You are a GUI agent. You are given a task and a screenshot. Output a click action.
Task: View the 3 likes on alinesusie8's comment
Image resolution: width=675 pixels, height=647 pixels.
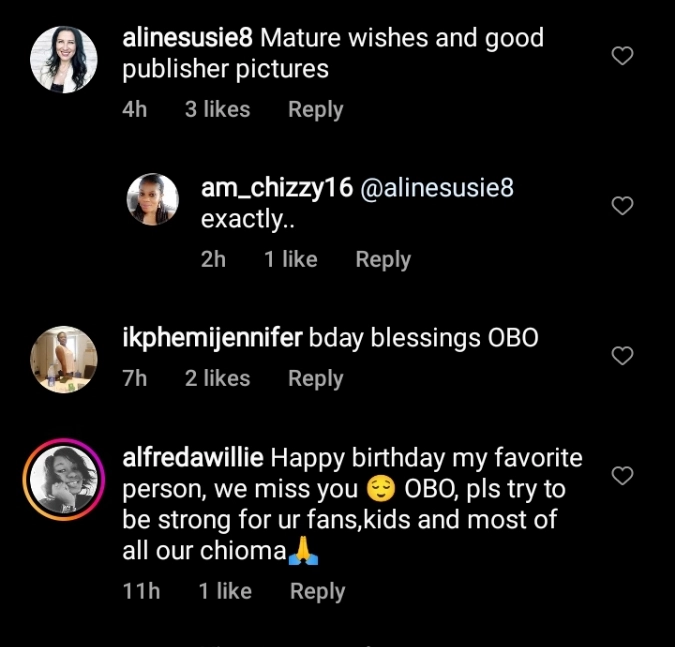pyautogui.click(x=217, y=110)
